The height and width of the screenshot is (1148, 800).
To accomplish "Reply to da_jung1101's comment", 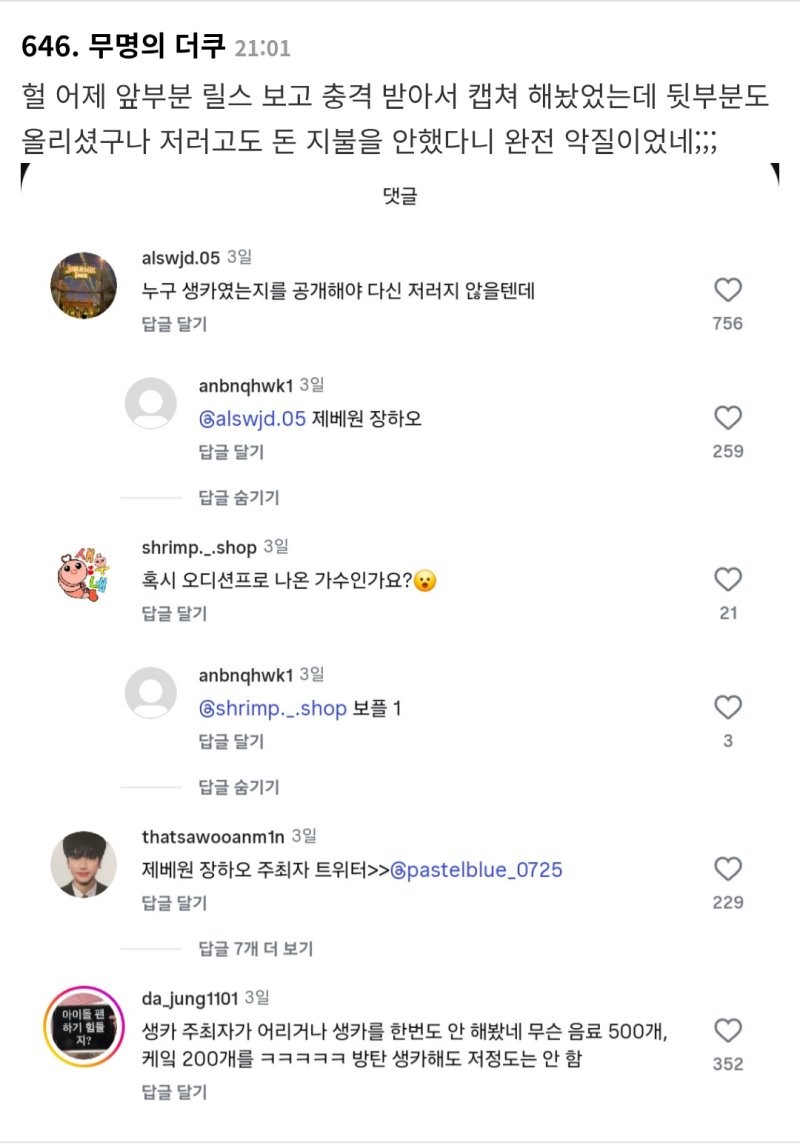I will pyautogui.click(x=174, y=1091).
